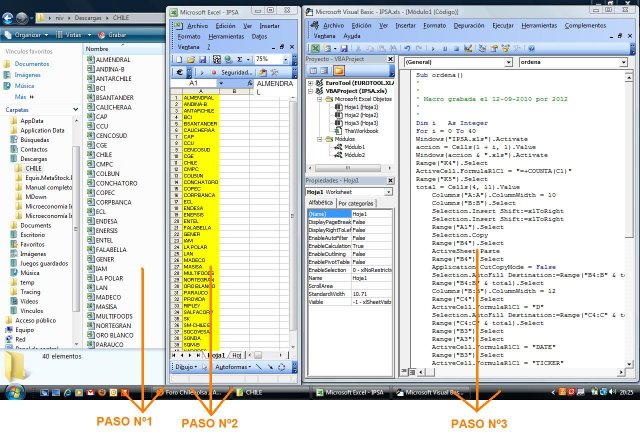
Task: Open the Object Browser icon in VBA toolbar
Action: coord(506,49)
